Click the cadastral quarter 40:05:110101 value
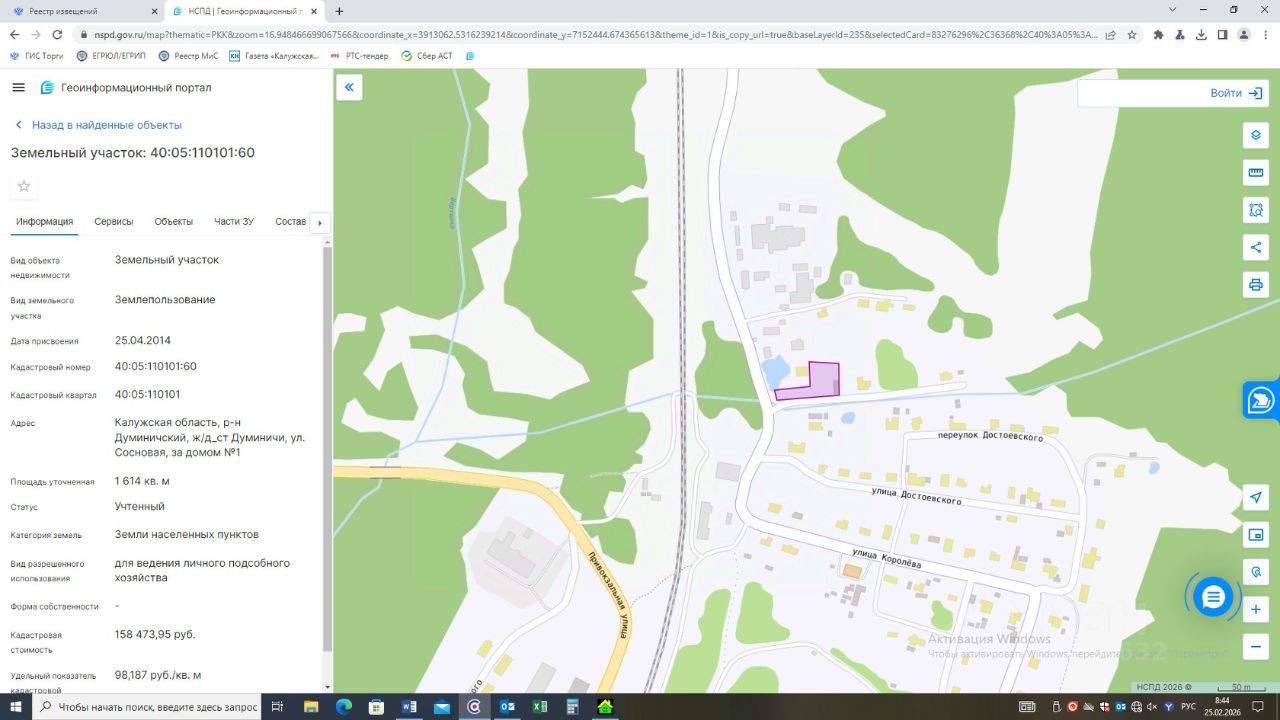The height and width of the screenshot is (720, 1280). pos(148,394)
